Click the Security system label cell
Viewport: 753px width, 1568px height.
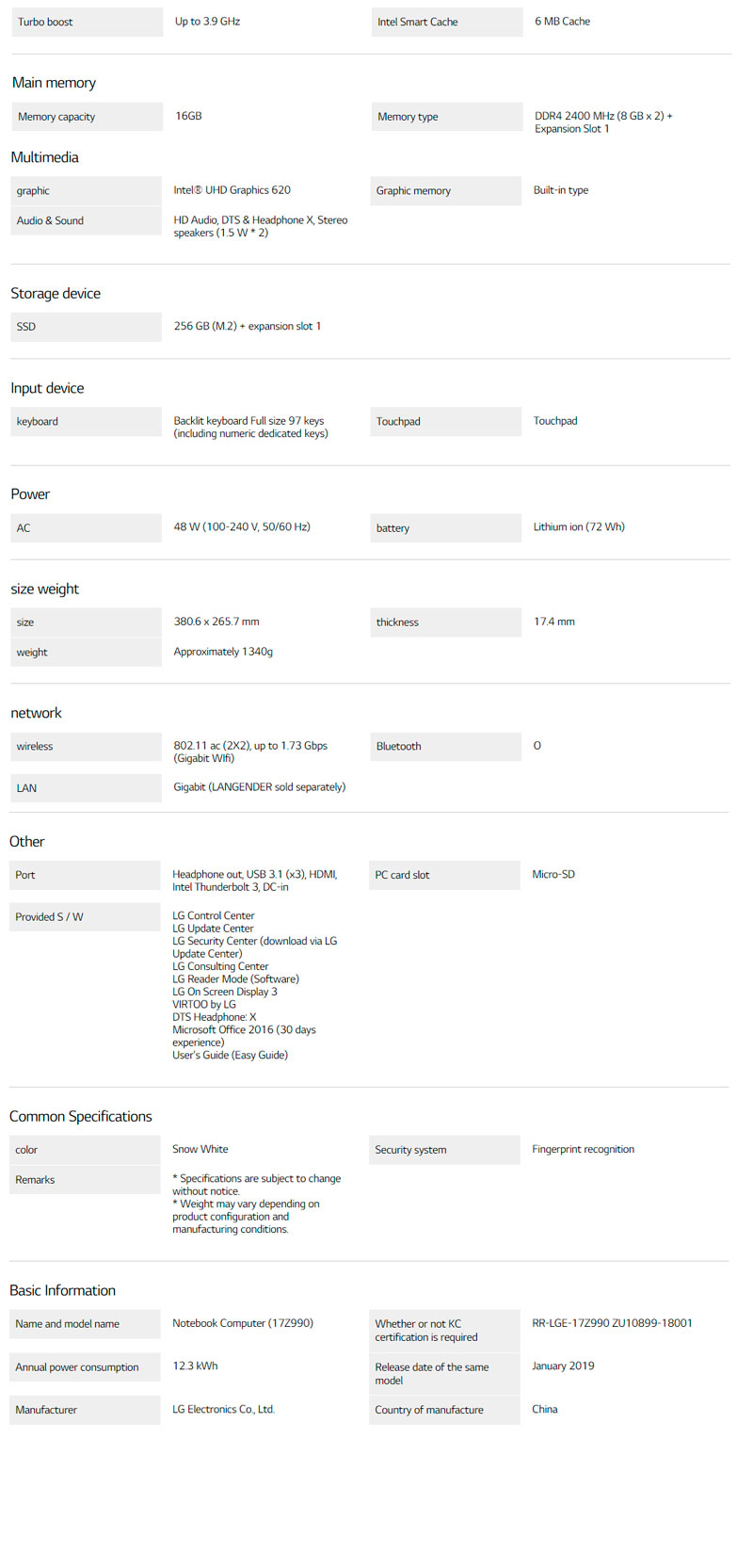coord(410,1150)
